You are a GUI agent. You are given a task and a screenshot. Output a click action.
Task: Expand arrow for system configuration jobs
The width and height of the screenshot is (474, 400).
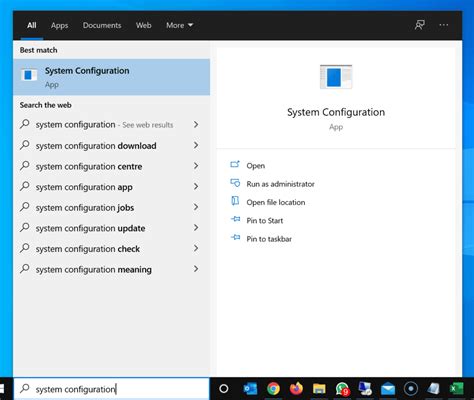[x=196, y=207]
